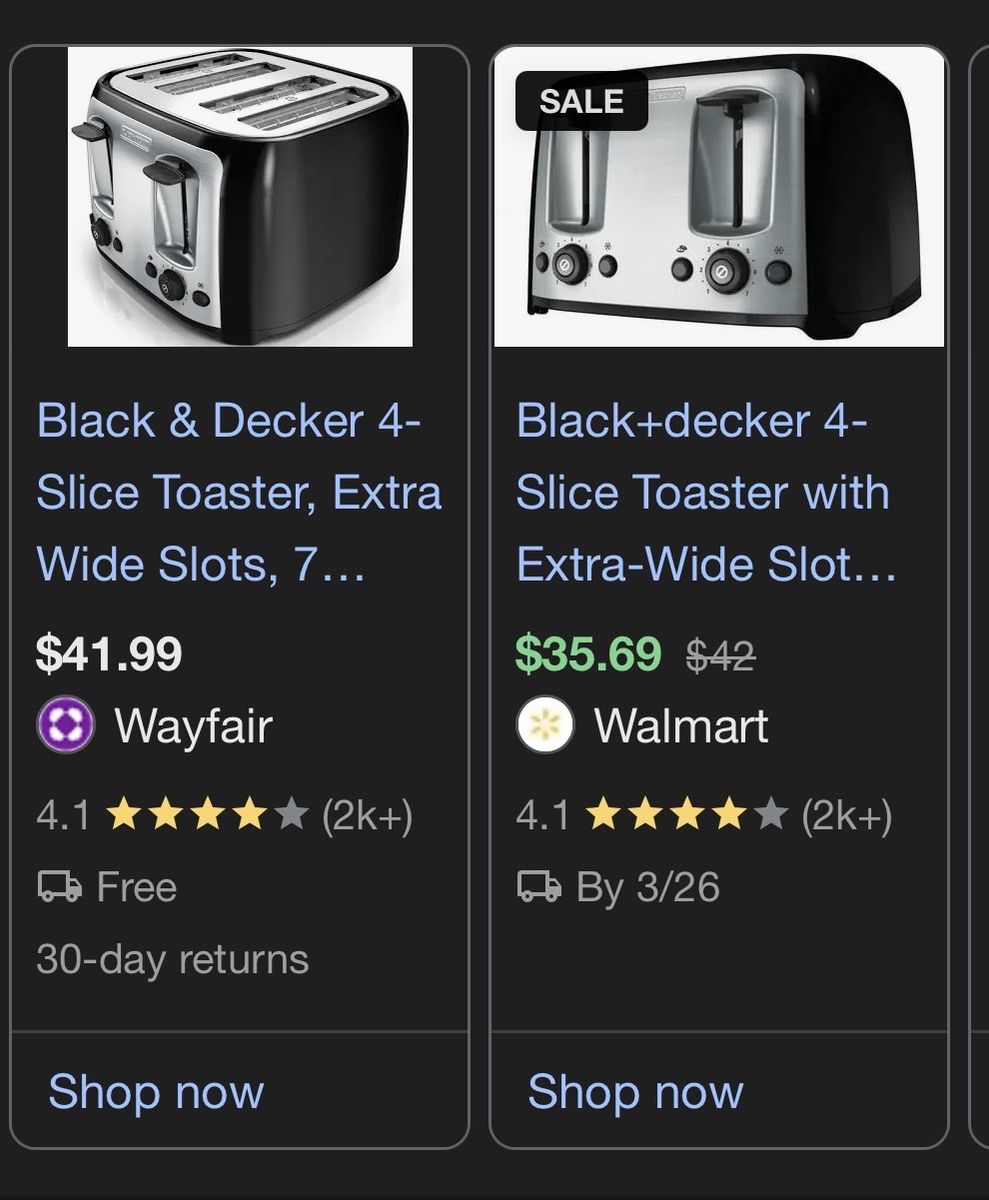Open the Wayfair Black & Decker toaster image
989x1200 pixels.
point(240,196)
